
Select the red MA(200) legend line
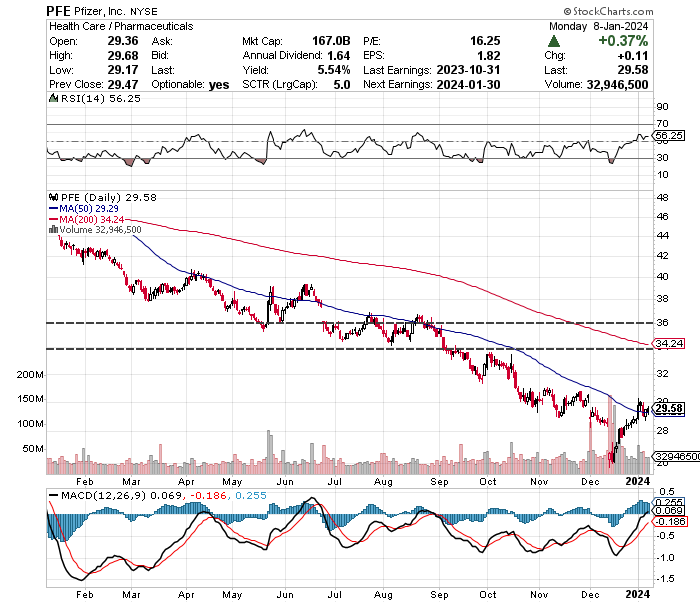tap(52, 219)
